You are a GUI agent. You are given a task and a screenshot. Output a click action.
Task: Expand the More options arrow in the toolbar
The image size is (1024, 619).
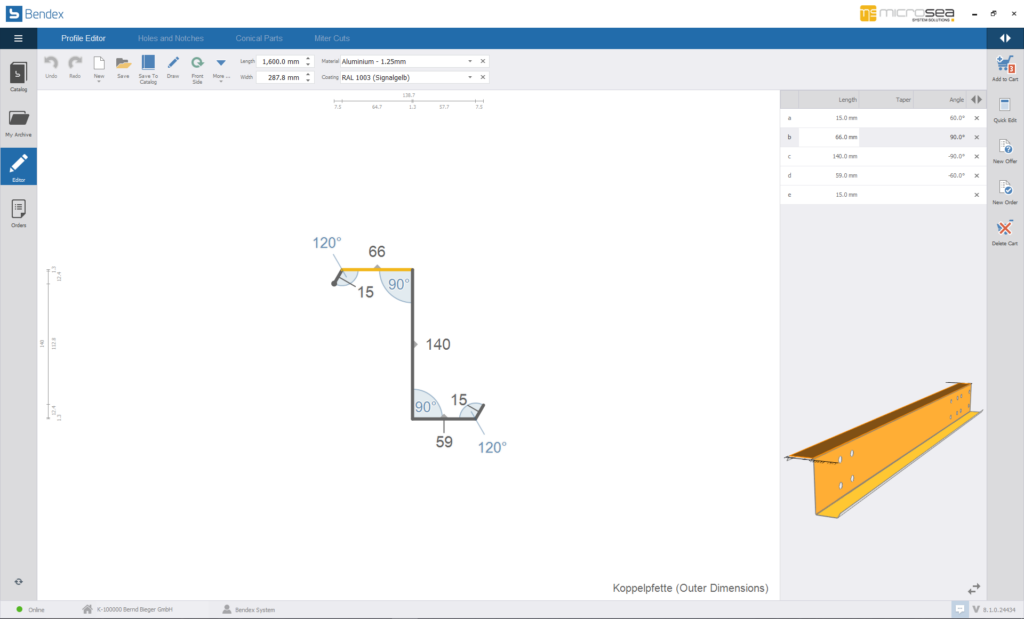[221, 61]
